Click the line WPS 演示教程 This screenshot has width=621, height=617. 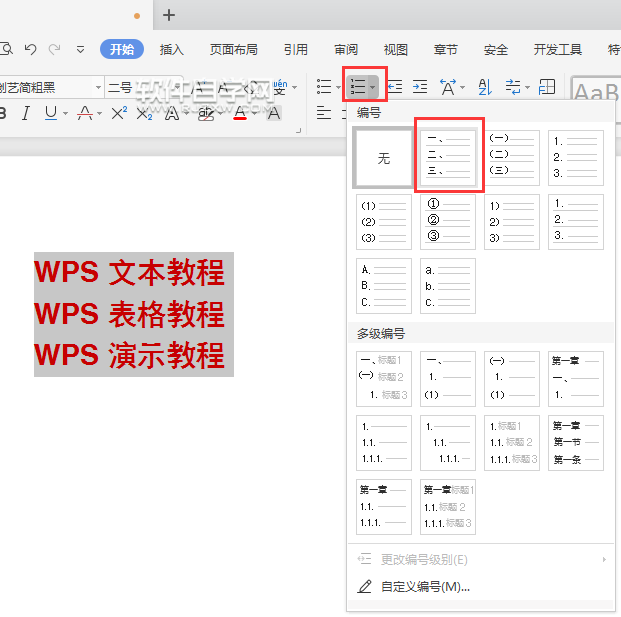point(130,355)
